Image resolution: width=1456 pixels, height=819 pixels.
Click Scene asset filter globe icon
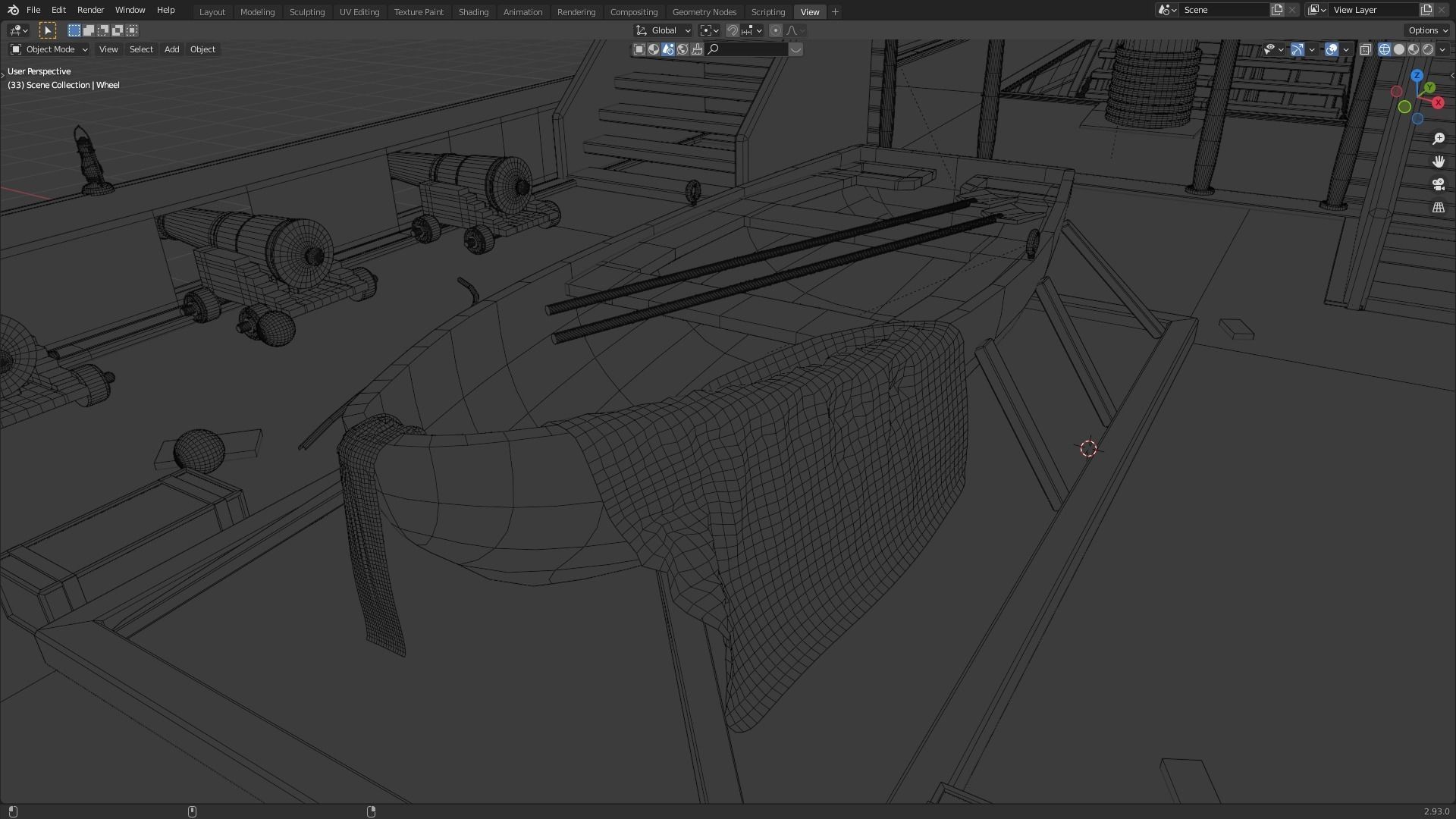[x=682, y=49]
